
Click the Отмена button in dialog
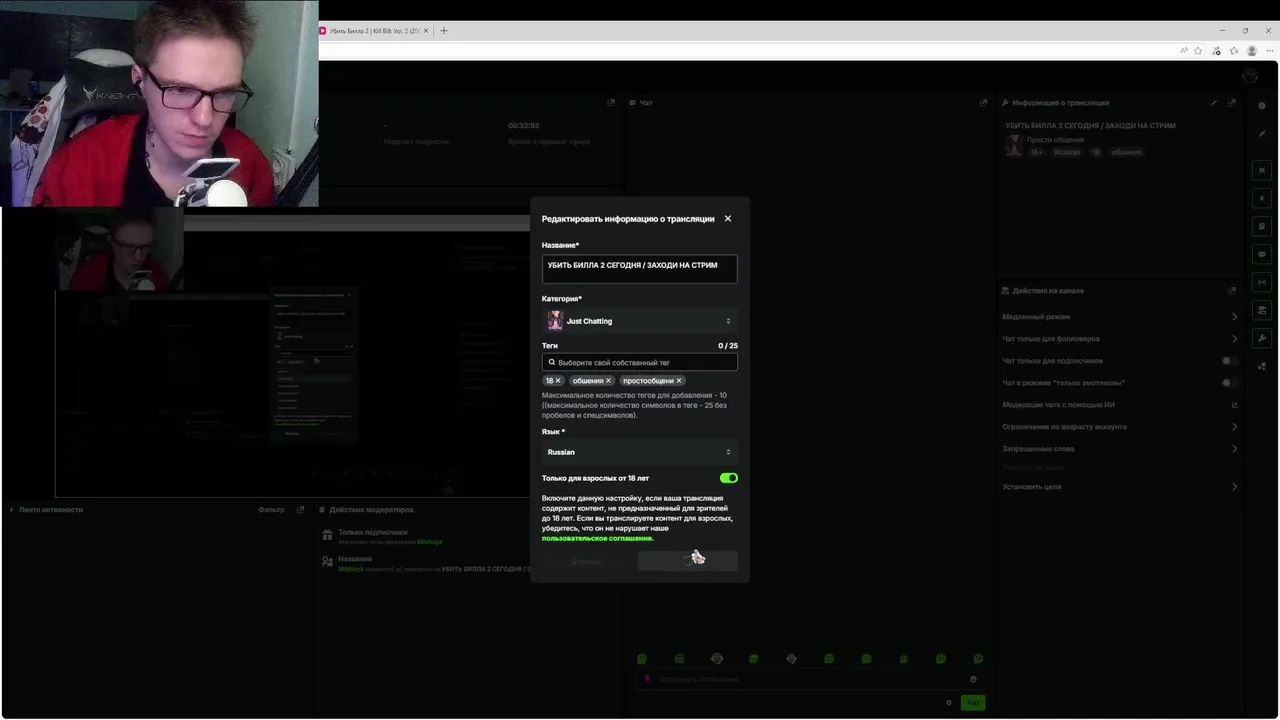586,562
